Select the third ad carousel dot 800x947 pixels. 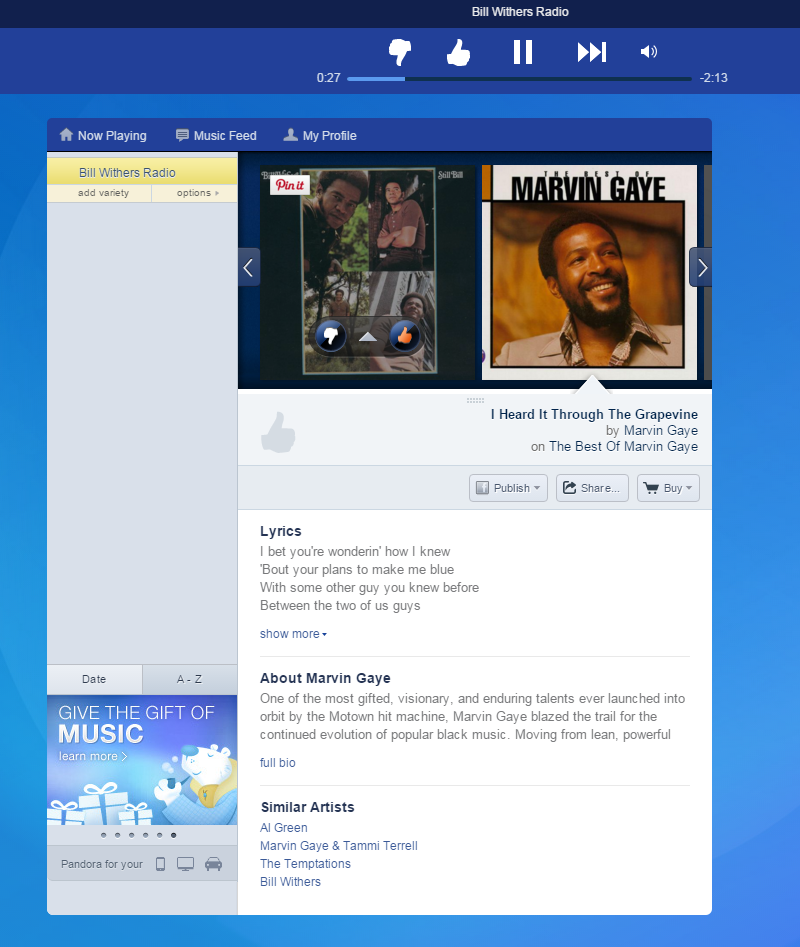132,835
